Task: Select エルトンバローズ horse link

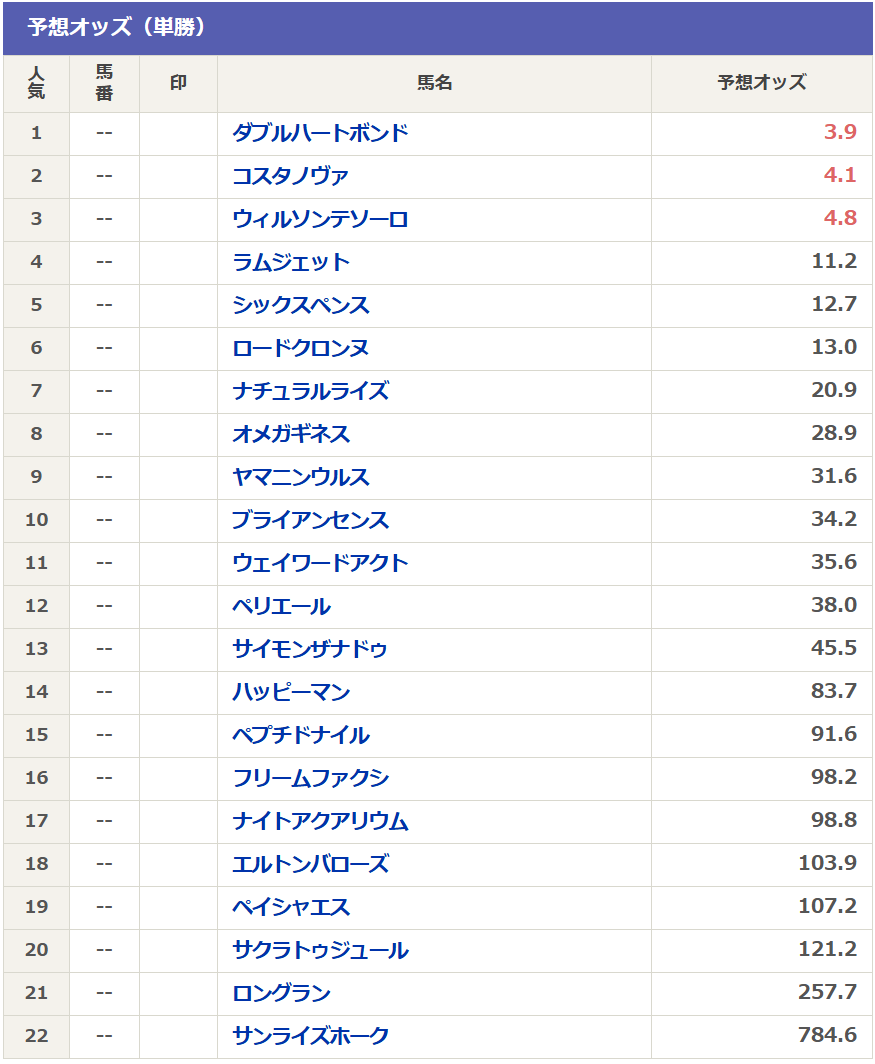Action: point(310,864)
